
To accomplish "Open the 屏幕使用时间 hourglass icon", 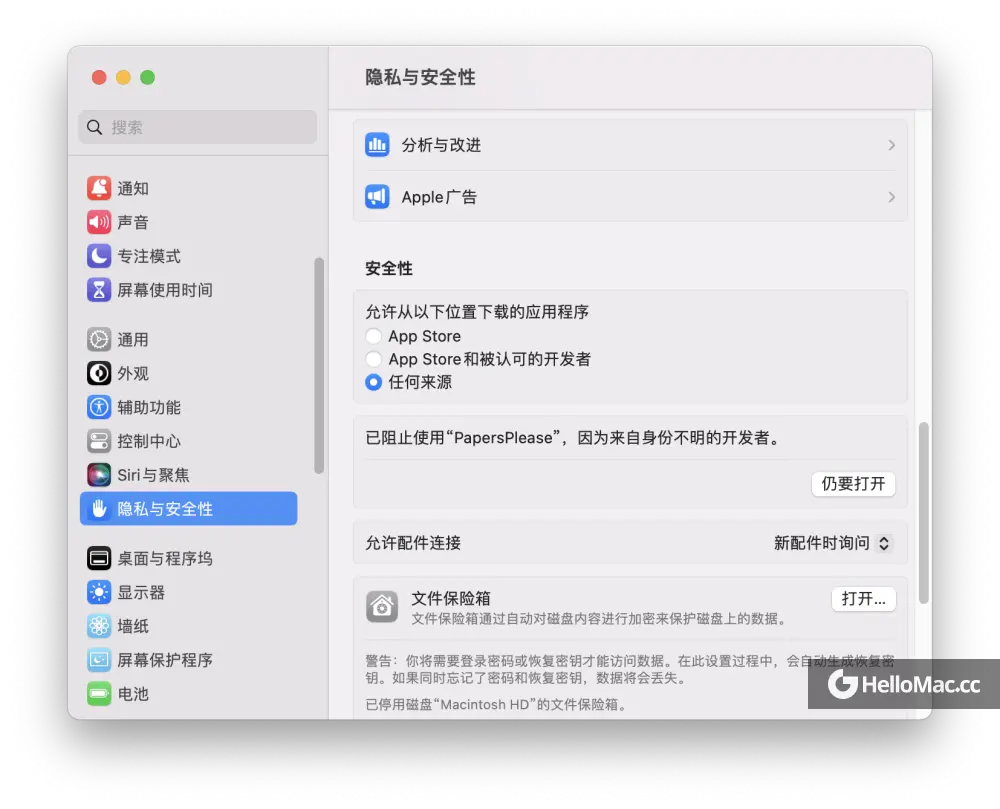I will 99,289.
